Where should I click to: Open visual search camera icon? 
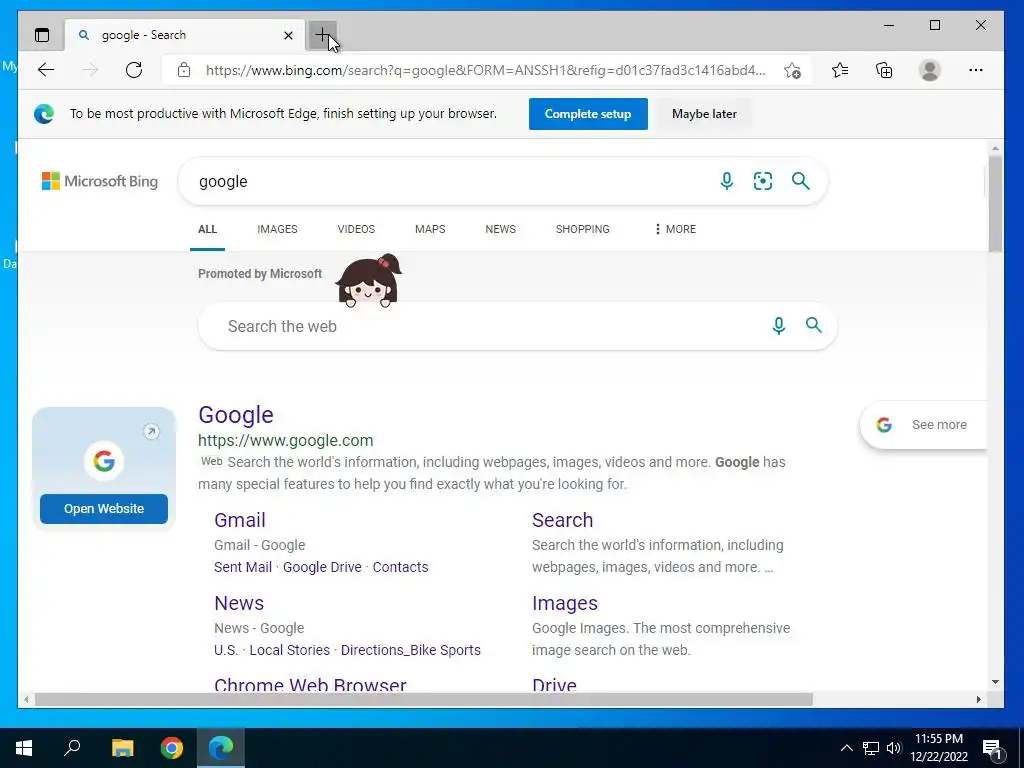[x=763, y=181]
